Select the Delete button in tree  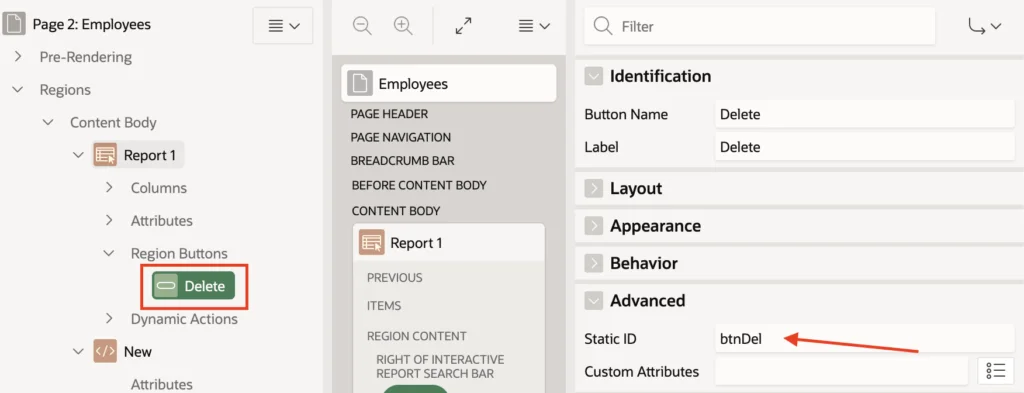[193, 286]
